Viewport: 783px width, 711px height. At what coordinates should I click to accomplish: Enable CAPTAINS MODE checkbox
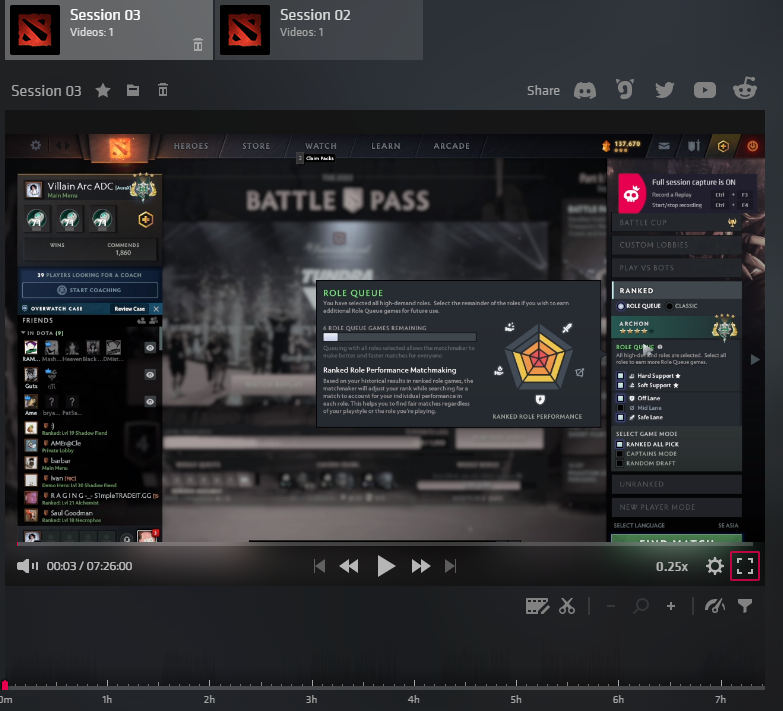pyautogui.click(x=620, y=453)
